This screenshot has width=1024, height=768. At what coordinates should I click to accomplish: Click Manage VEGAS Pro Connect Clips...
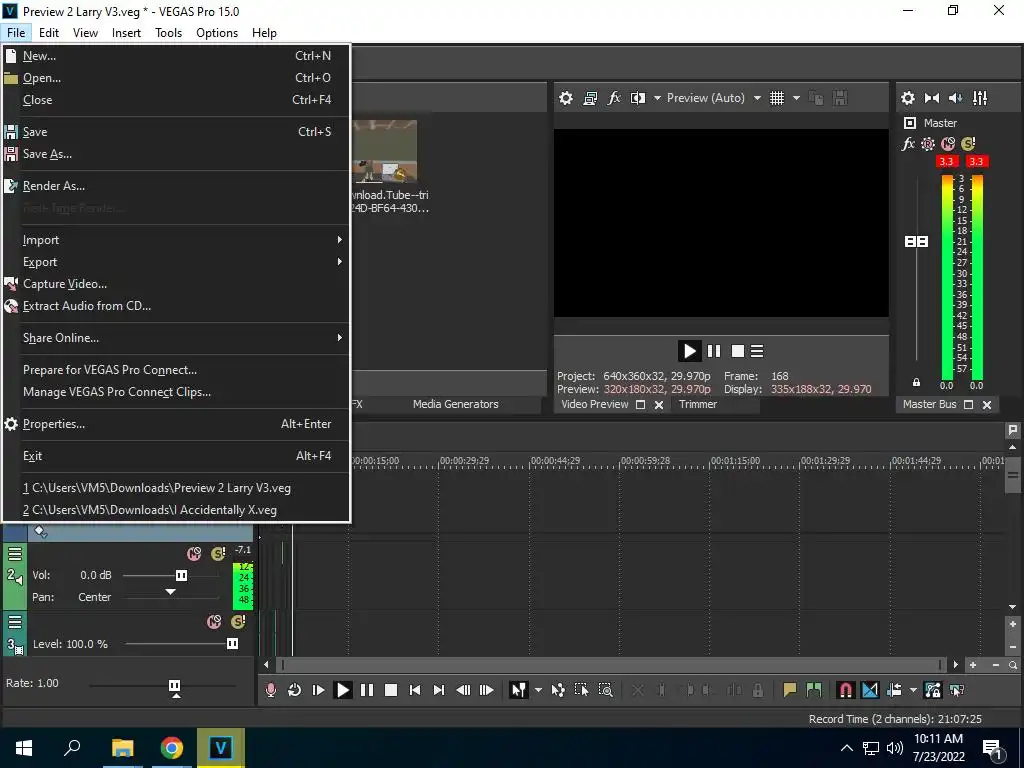click(x=176, y=392)
